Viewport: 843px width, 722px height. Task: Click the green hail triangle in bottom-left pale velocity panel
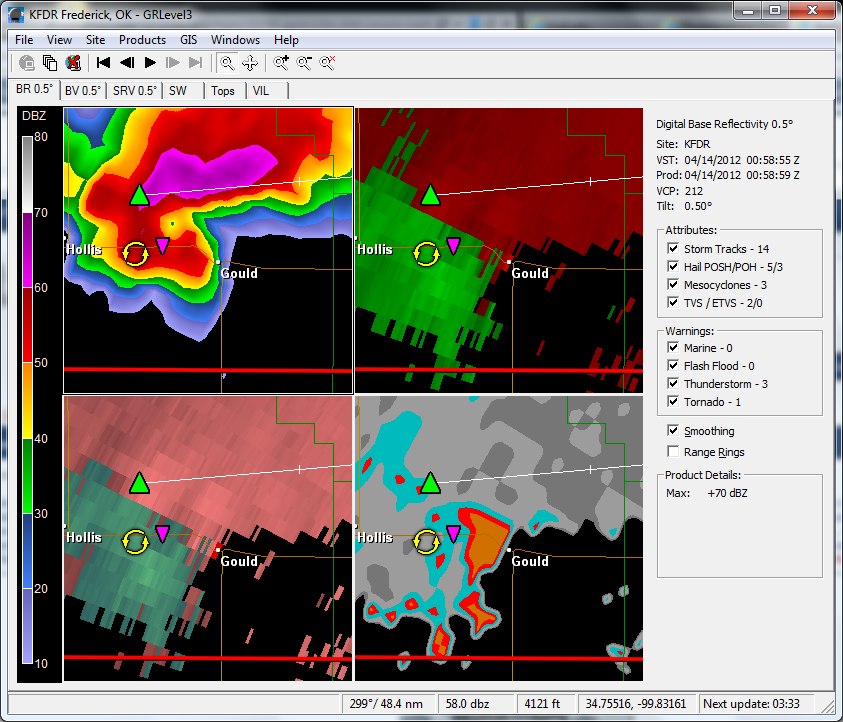pyautogui.click(x=140, y=483)
